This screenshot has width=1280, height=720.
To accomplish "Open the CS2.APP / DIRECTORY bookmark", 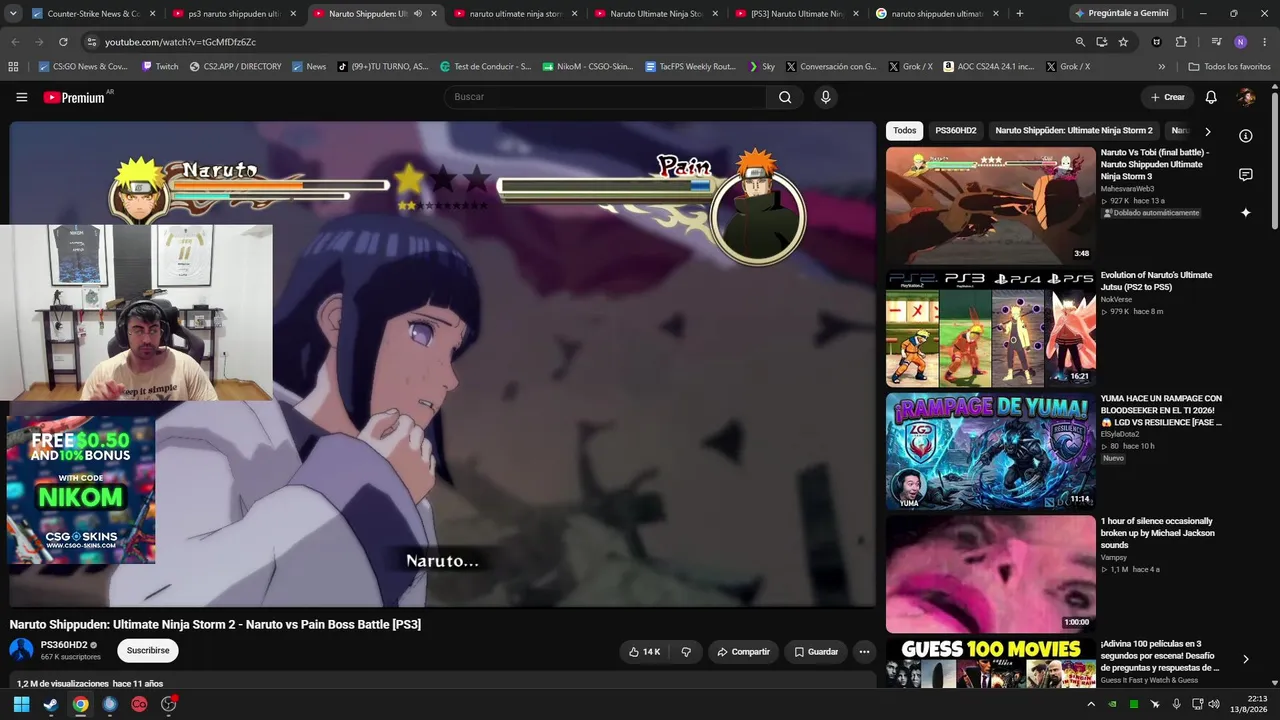I will click(x=235, y=67).
